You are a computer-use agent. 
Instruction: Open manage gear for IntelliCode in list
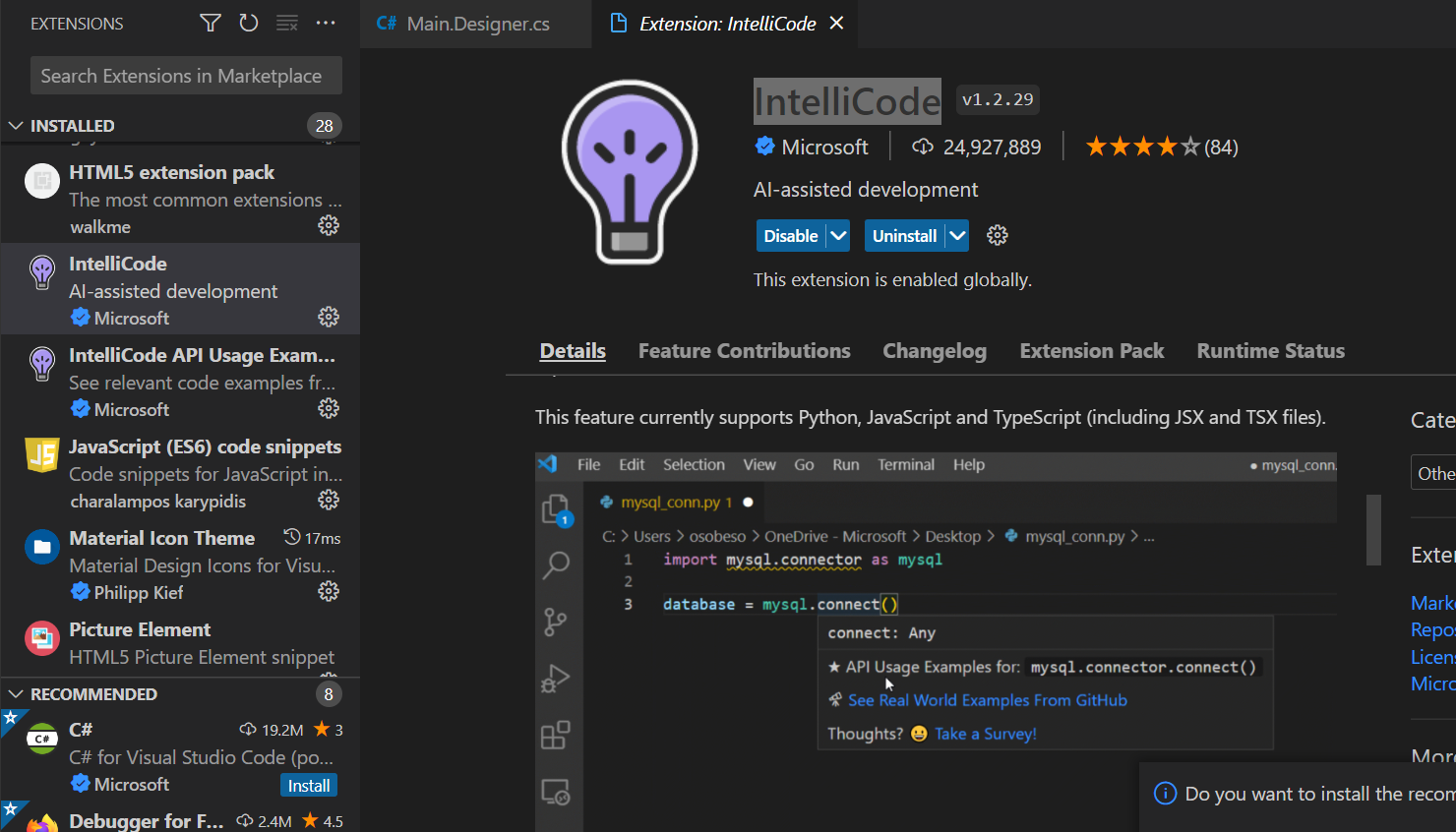[329, 317]
